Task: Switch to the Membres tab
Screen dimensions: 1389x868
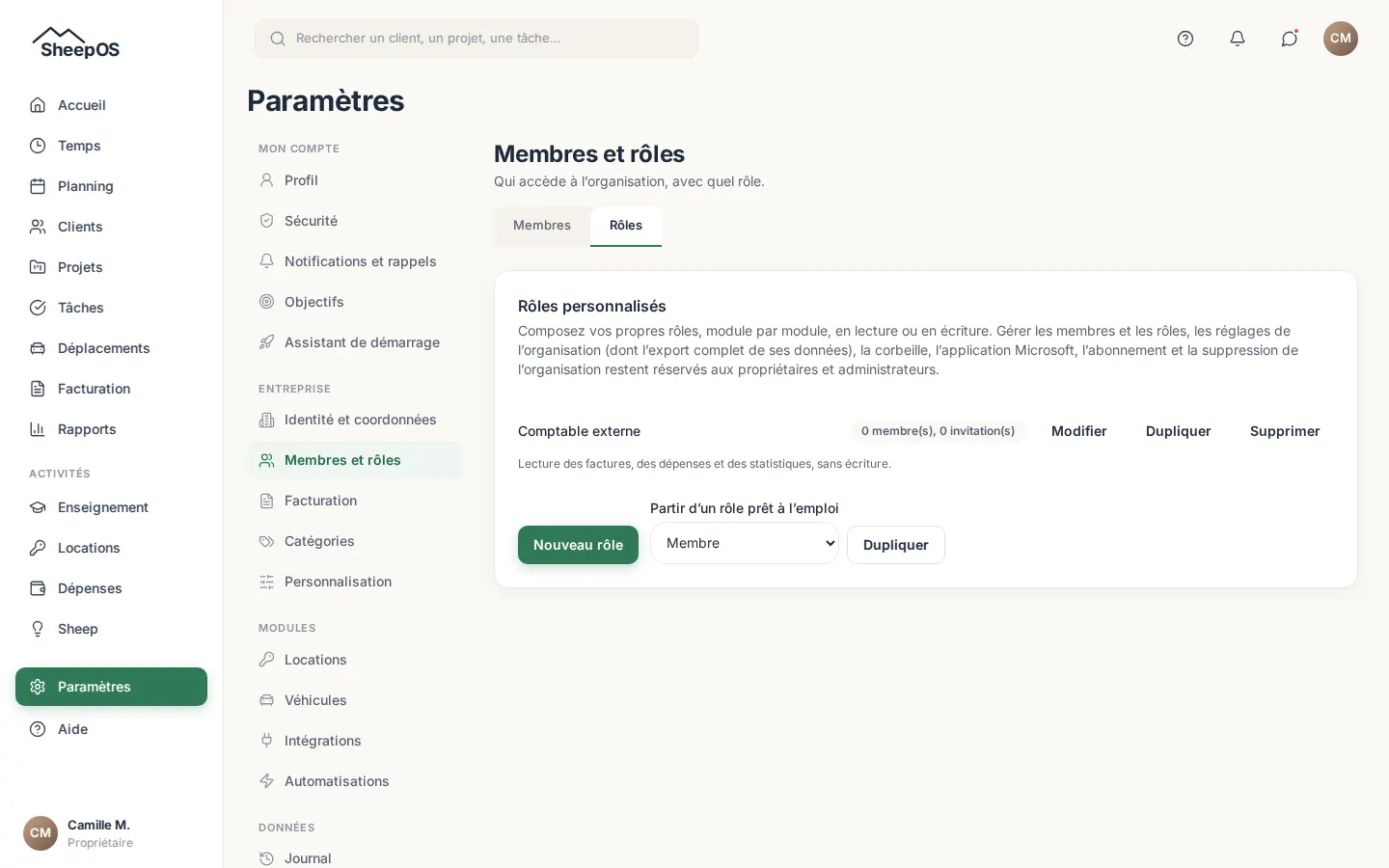Action: [542, 226]
